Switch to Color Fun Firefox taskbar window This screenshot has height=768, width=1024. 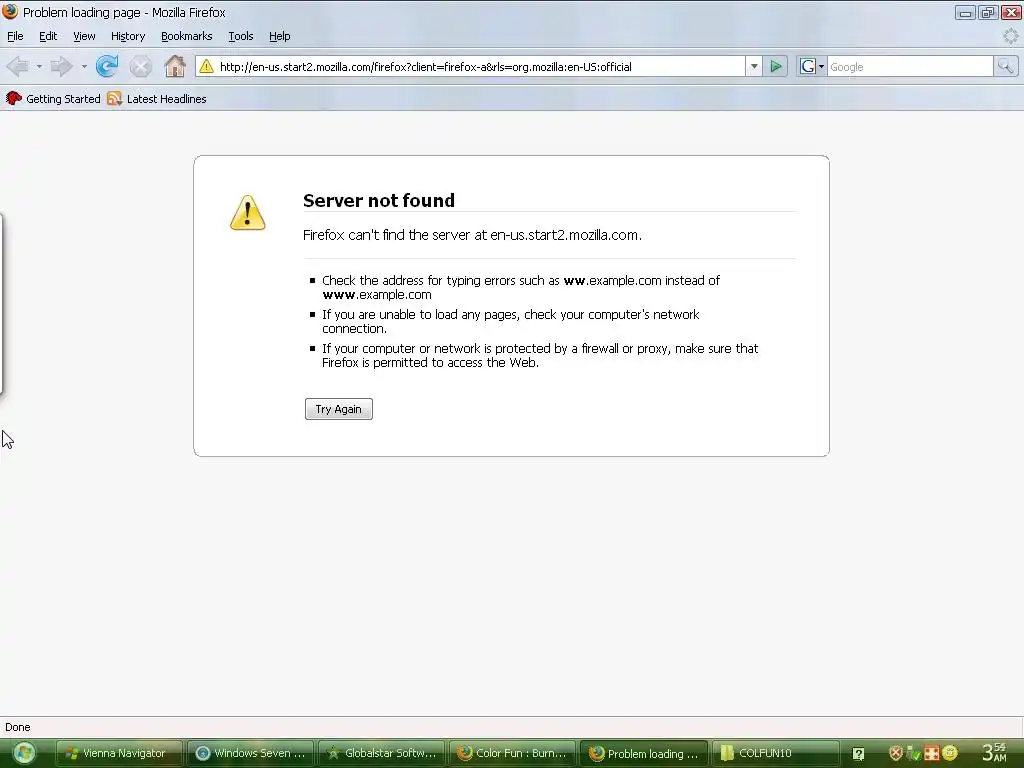click(513, 753)
